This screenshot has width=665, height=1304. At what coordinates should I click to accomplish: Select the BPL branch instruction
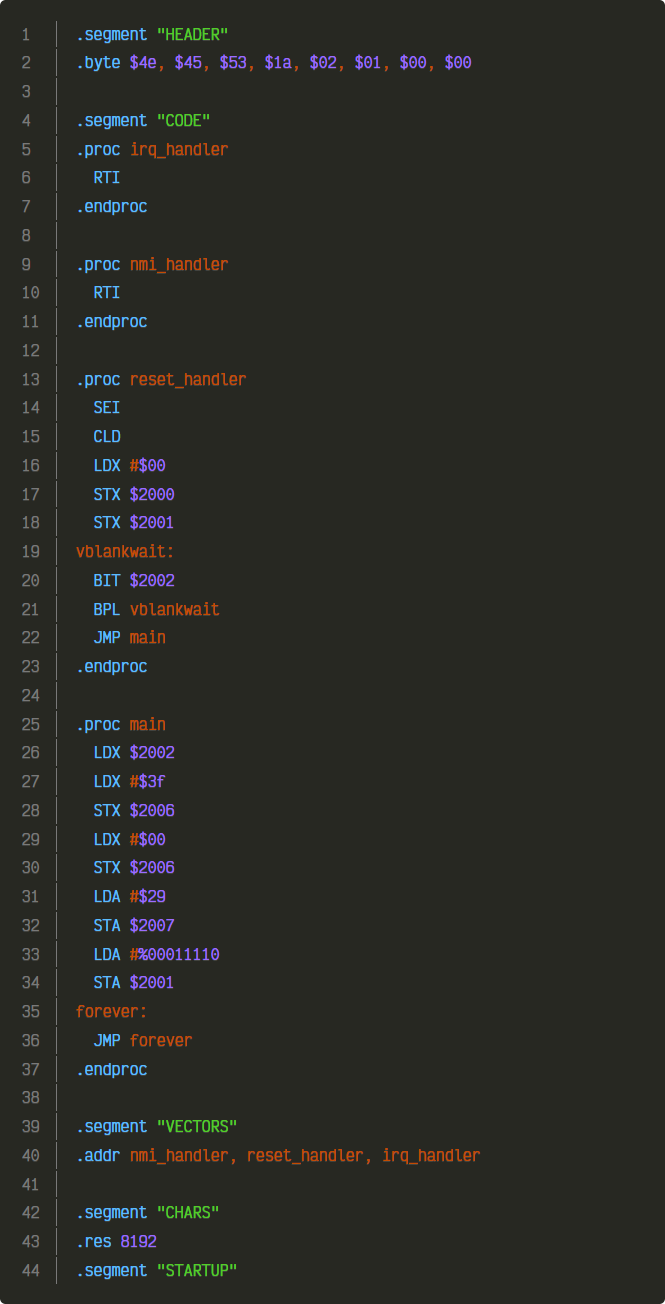point(106,609)
